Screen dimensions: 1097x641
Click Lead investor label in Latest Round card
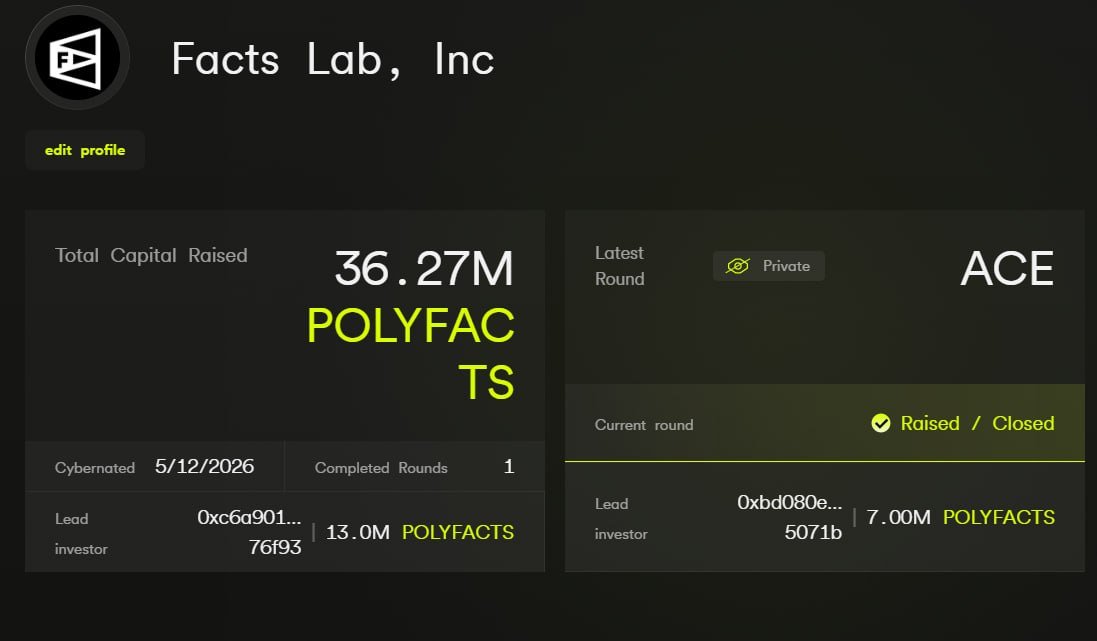[x=621, y=519]
